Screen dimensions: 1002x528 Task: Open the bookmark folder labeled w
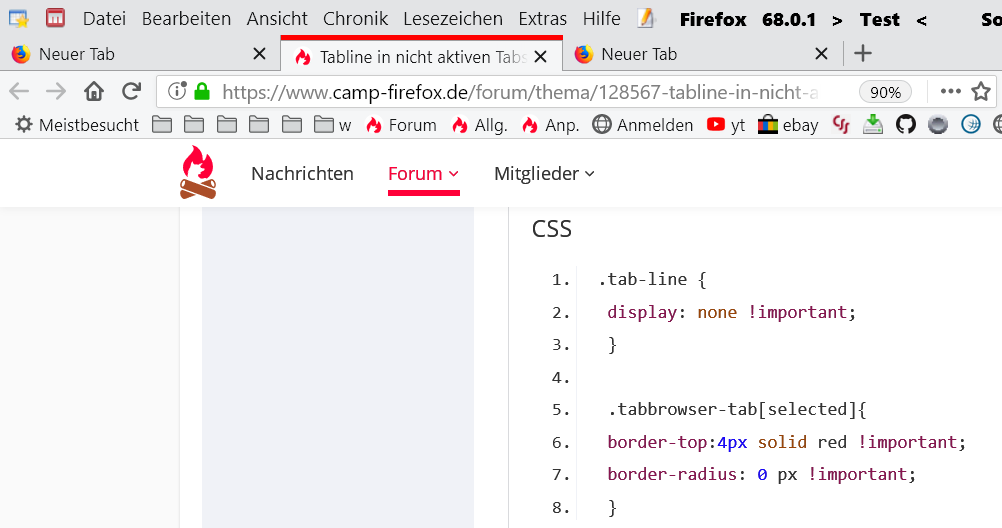click(332, 125)
